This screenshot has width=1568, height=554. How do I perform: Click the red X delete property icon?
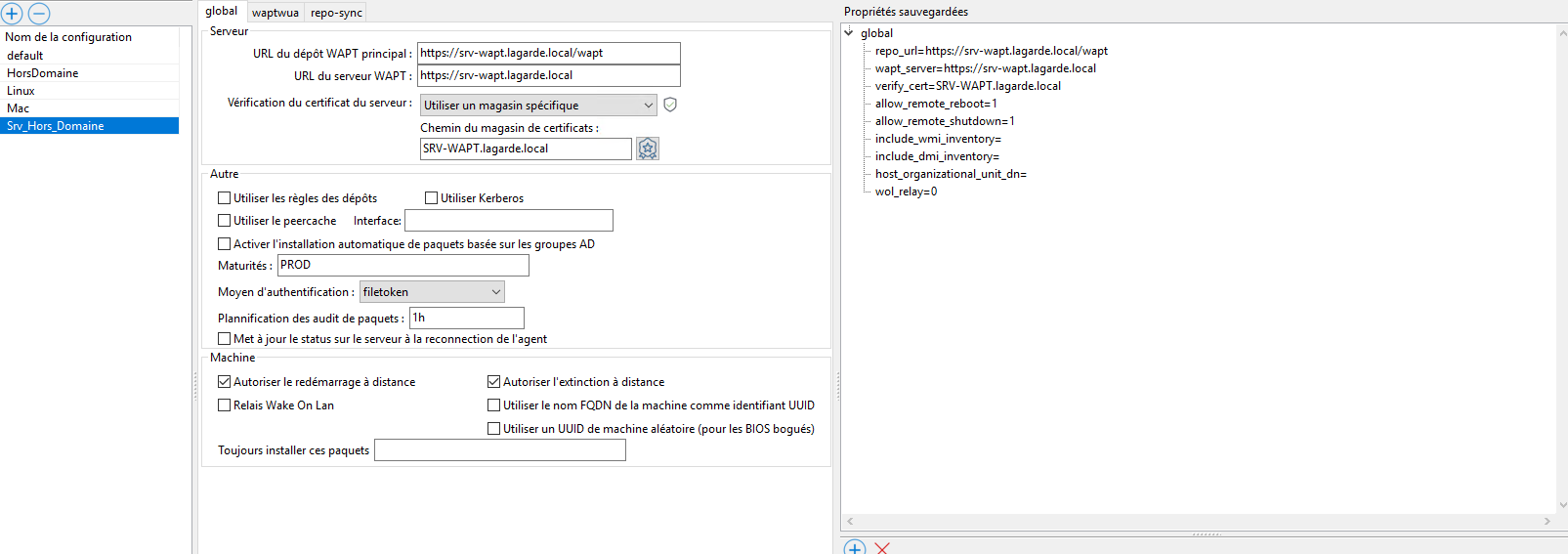click(x=882, y=548)
